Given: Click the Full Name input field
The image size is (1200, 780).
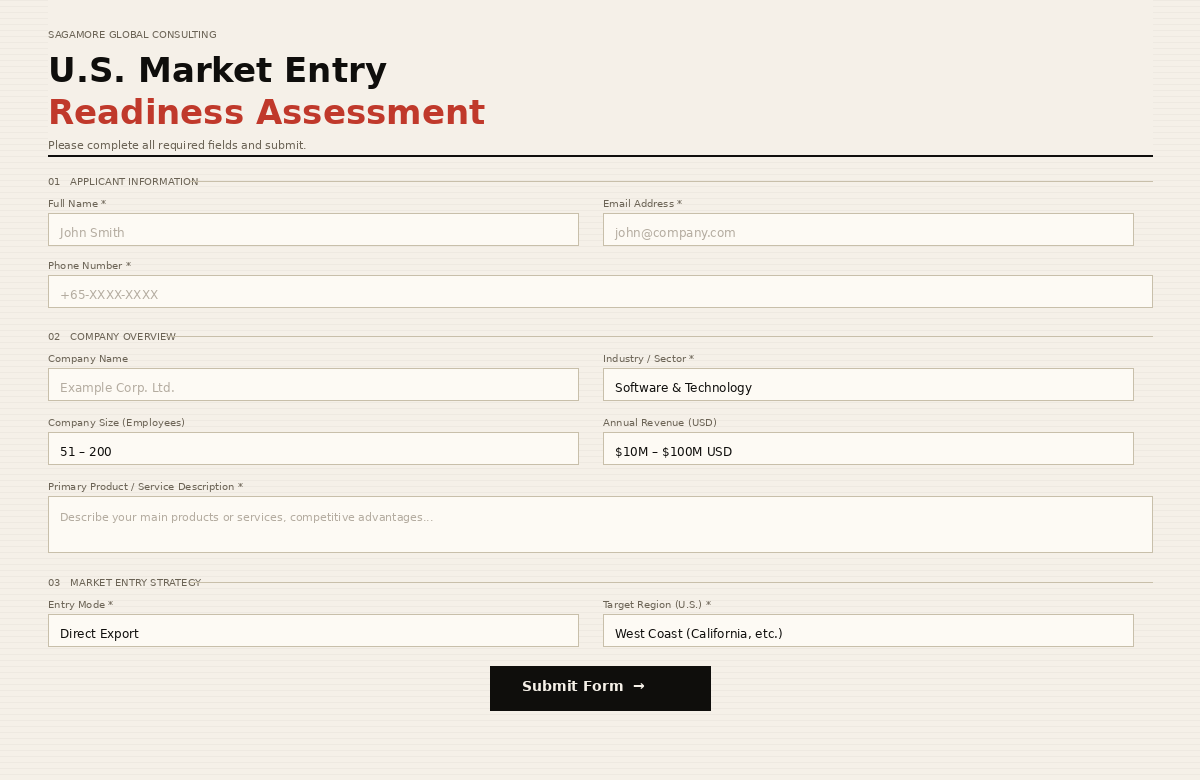Looking at the screenshot, I should [313, 229].
